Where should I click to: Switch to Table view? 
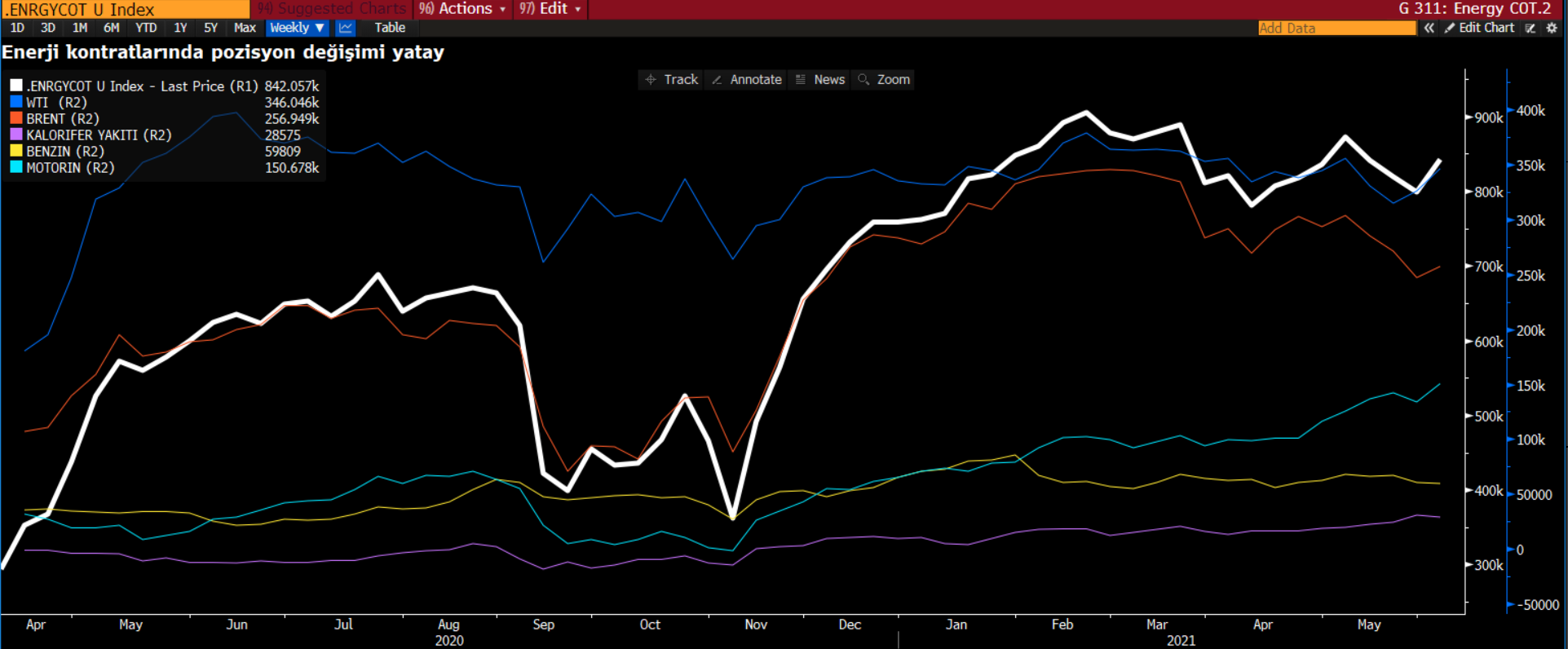pyautogui.click(x=390, y=28)
